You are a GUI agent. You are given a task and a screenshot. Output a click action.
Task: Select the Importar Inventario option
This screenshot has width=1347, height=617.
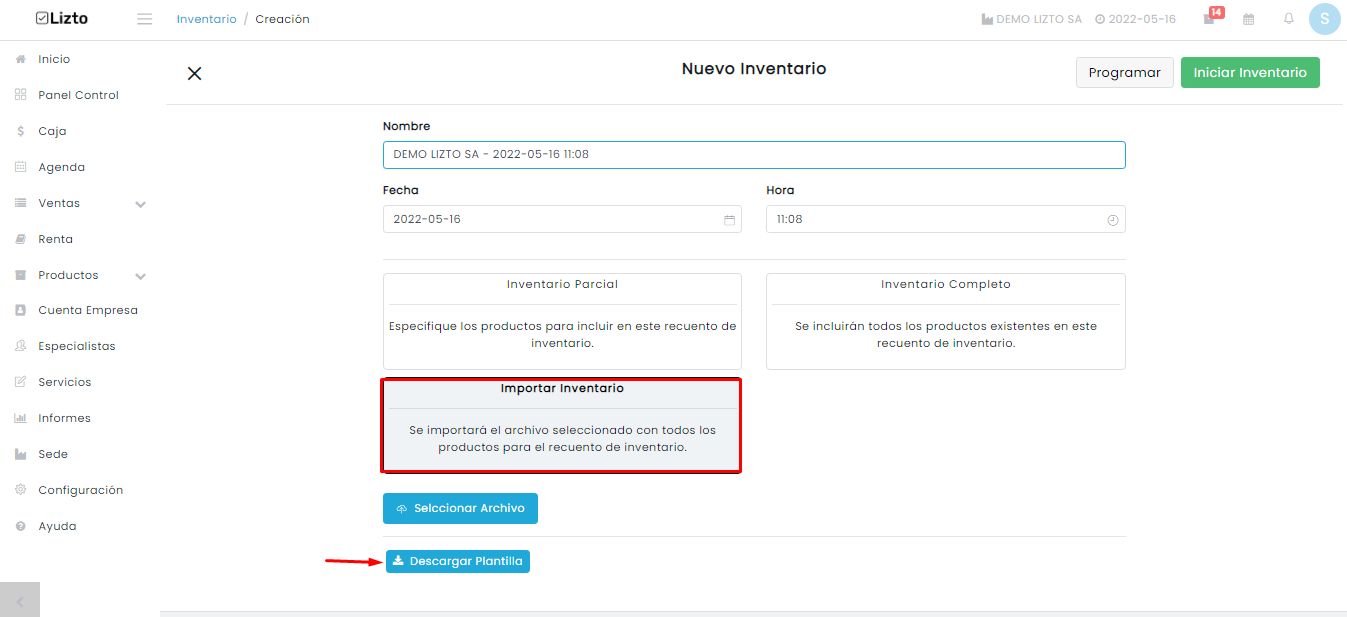(x=562, y=425)
